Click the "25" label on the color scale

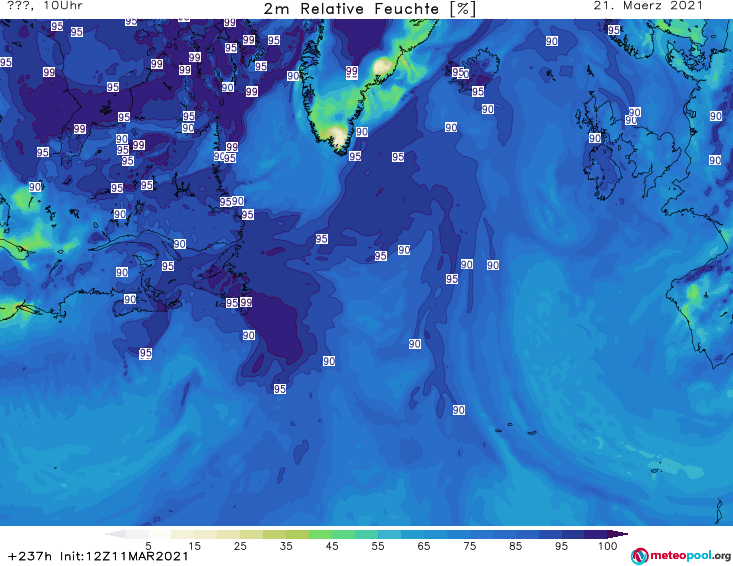[240, 545]
